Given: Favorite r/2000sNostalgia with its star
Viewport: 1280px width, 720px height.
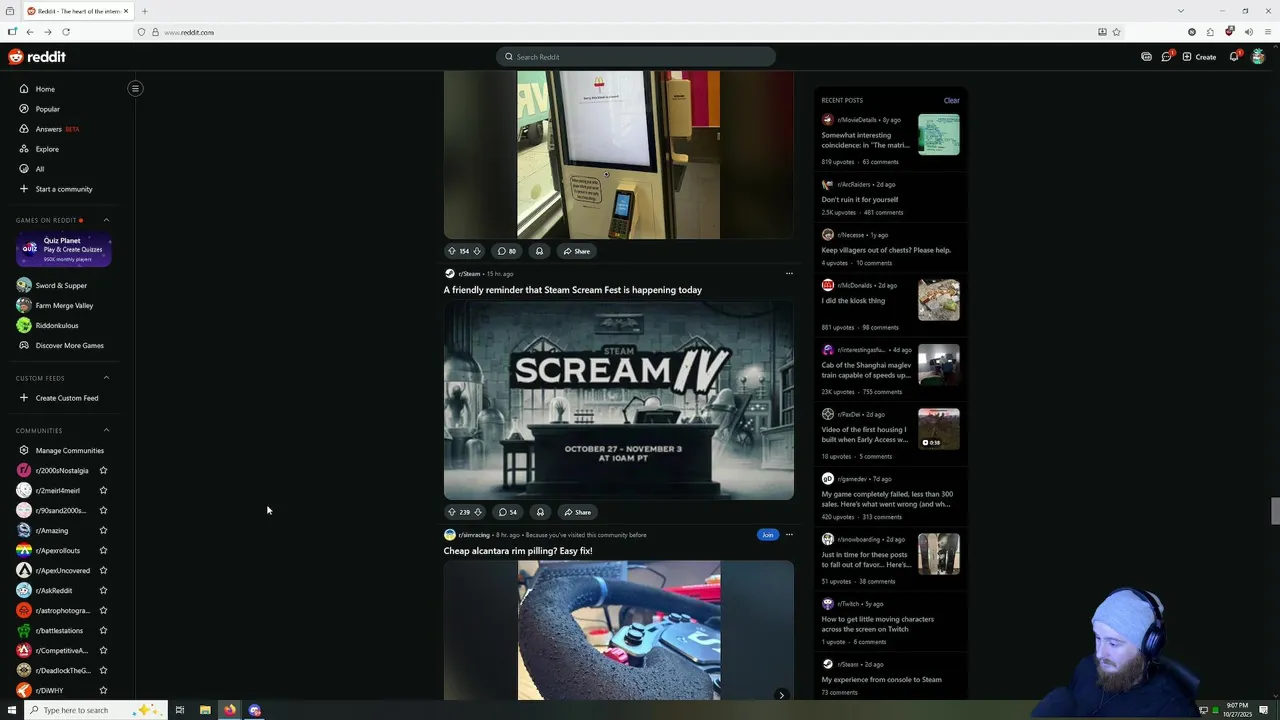Looking at the screenshot, I should [x=103, y=470].
